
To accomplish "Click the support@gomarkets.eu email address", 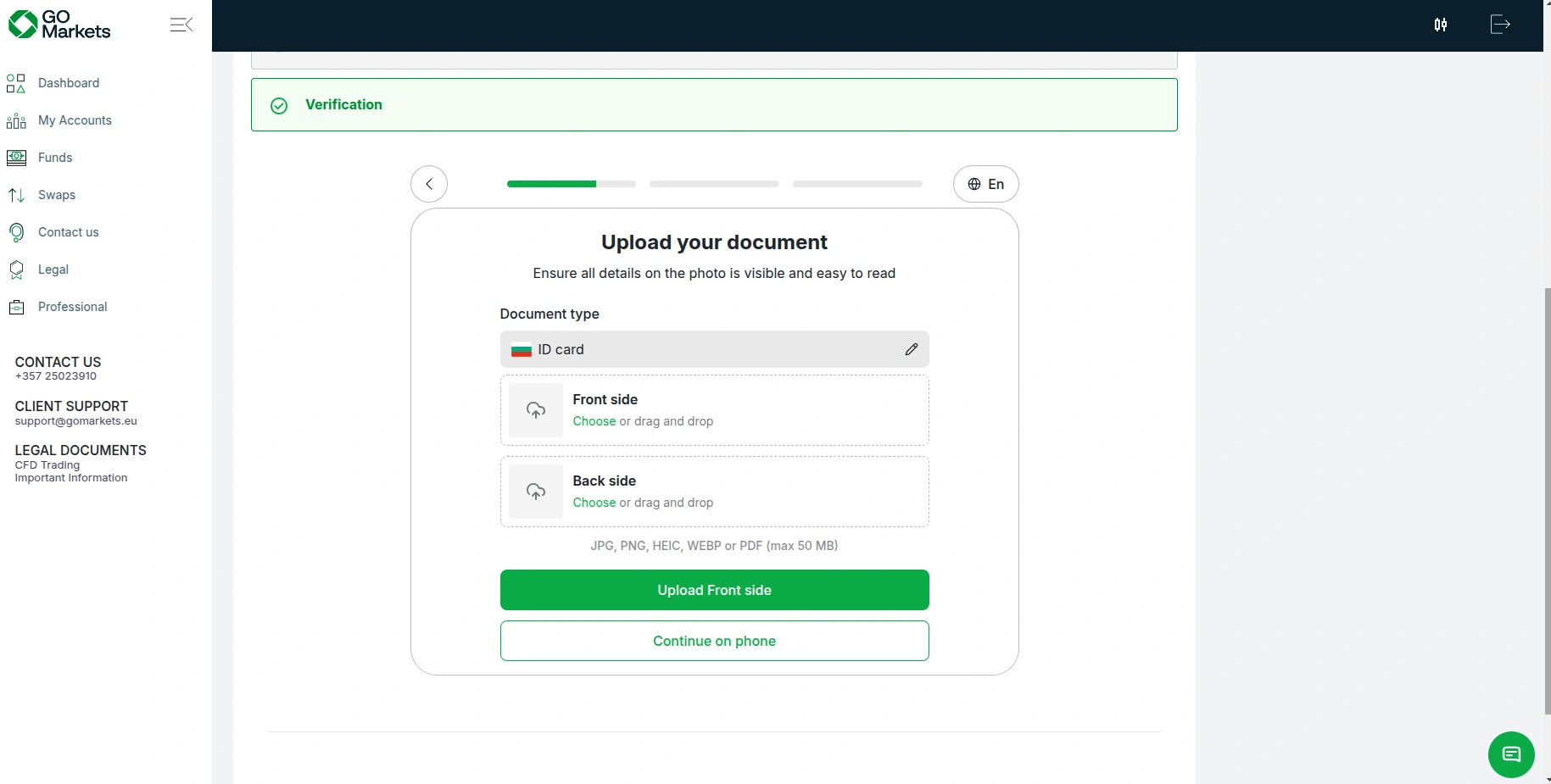I will [75, 421].
